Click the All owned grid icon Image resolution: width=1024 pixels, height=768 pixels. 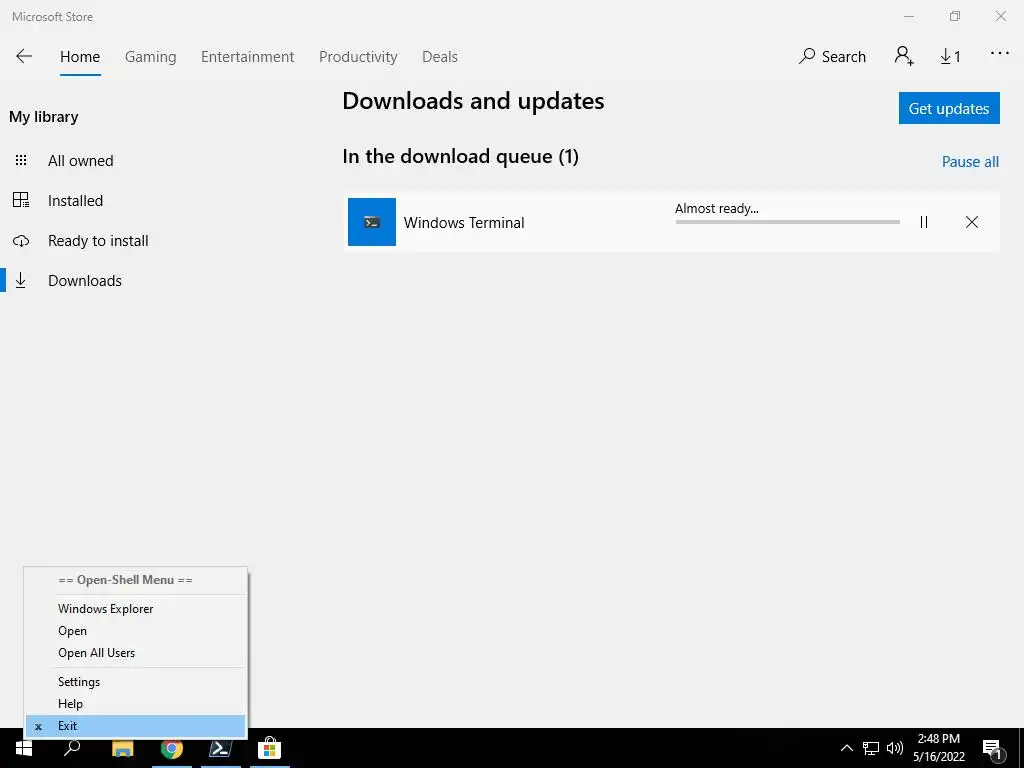tap(21, 161)
